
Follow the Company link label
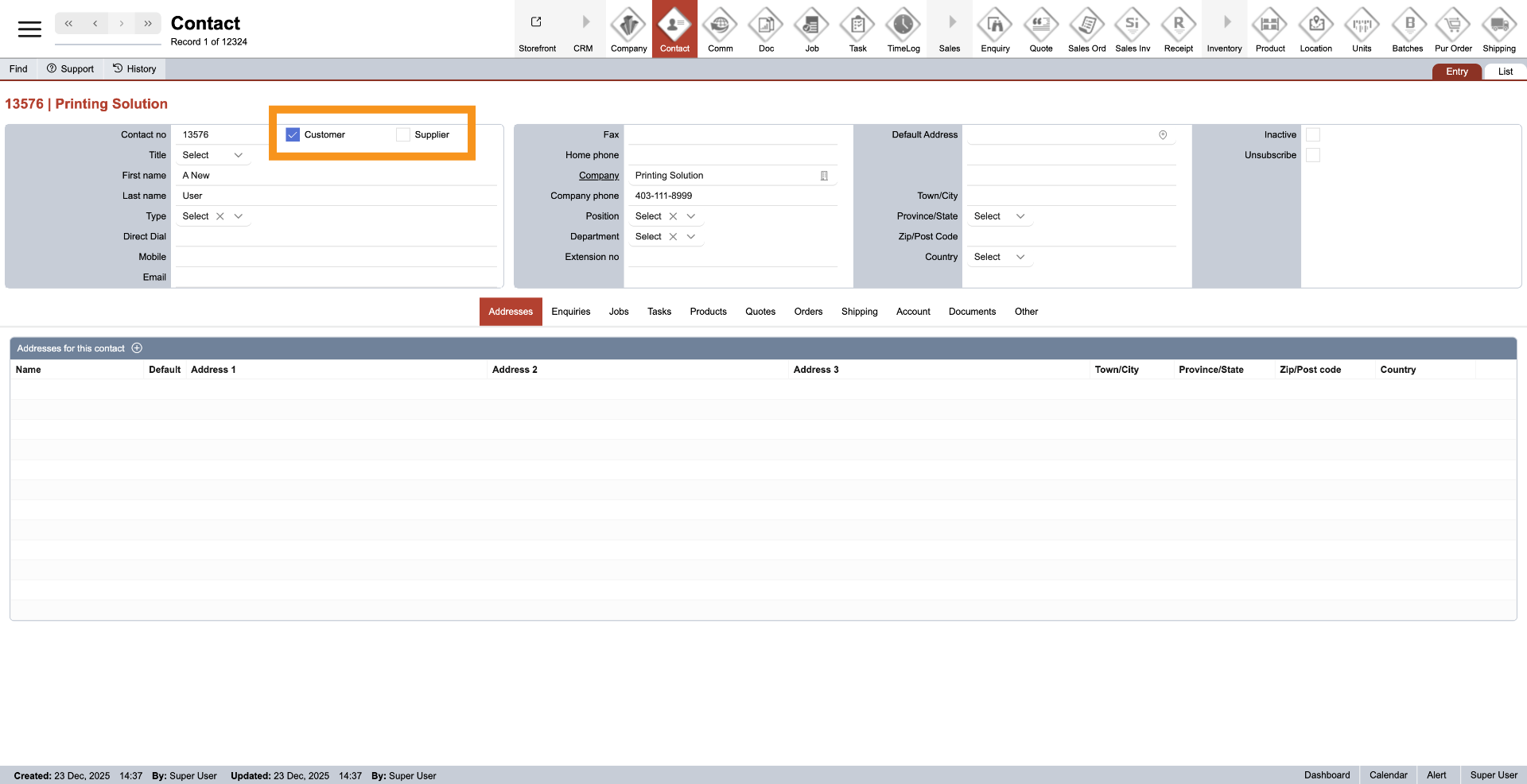pos(598,176)
